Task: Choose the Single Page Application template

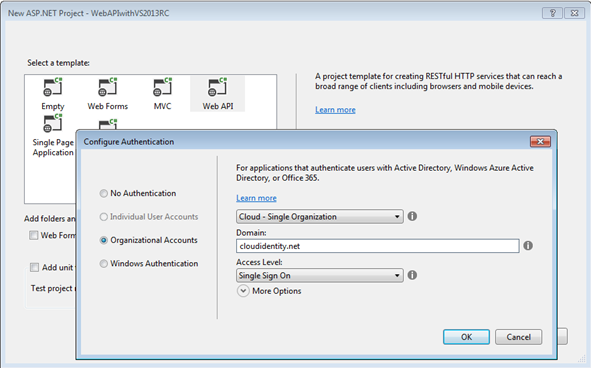Action: click(53, 136)
